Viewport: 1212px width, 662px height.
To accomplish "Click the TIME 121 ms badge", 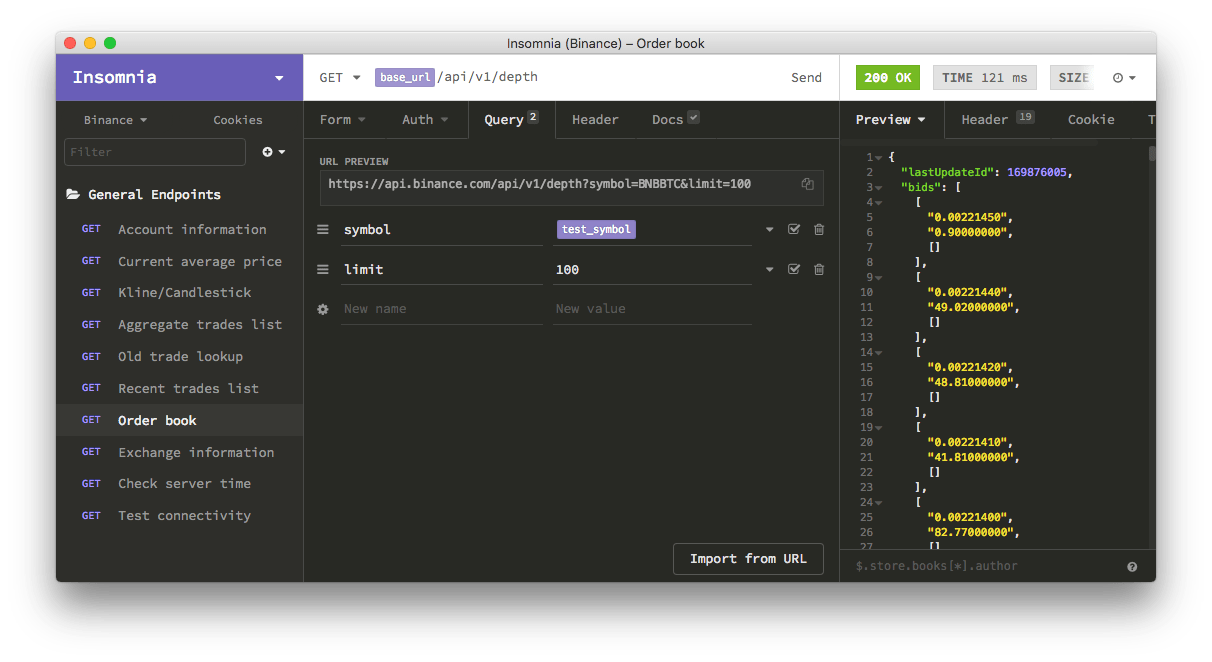I will [x=985, y=78].
